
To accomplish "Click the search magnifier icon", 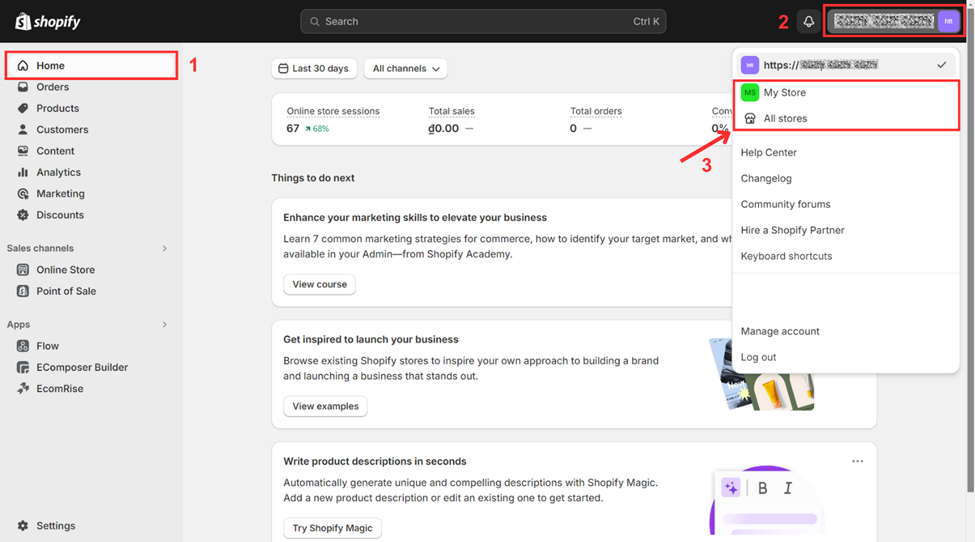I will click(x=315, y=22).
